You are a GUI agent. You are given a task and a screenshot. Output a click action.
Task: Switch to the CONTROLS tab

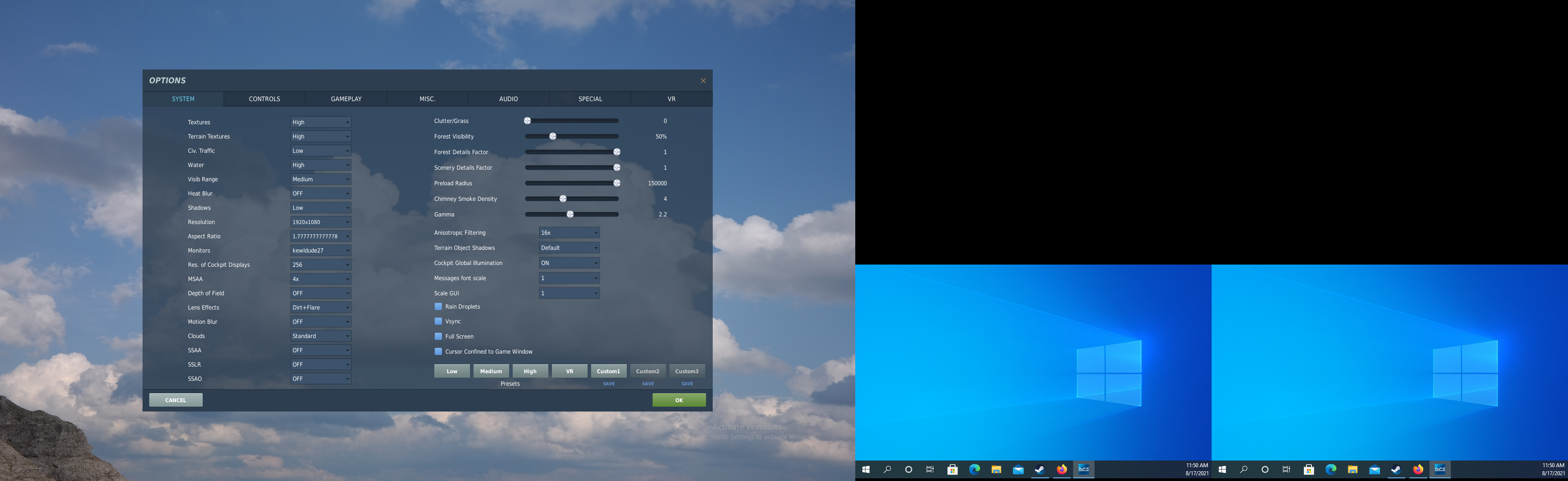264,98
